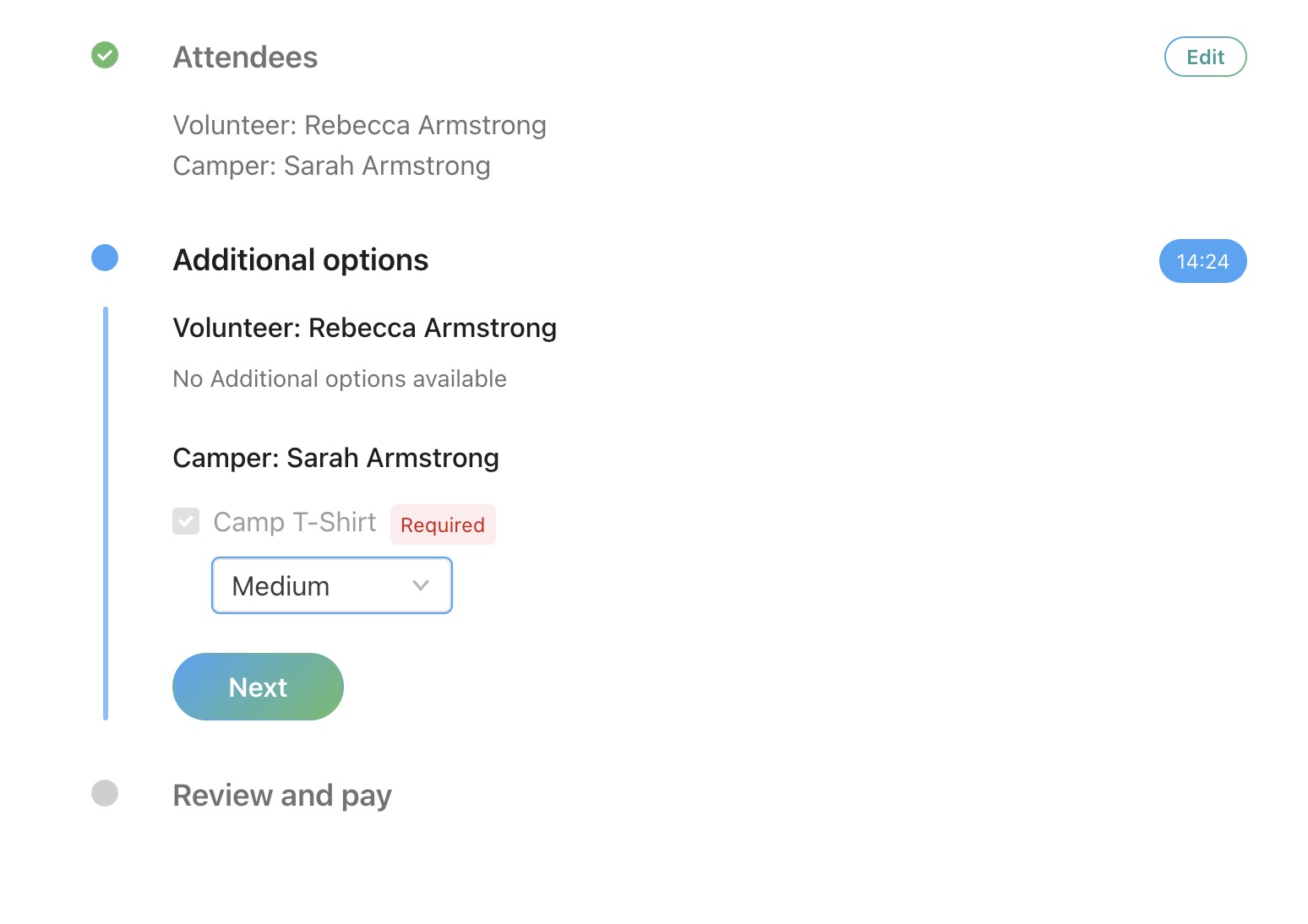The height and width of the screenshot is (924, 1308).
Task: Select the Additional options step heading
Action: pos(301,260)
